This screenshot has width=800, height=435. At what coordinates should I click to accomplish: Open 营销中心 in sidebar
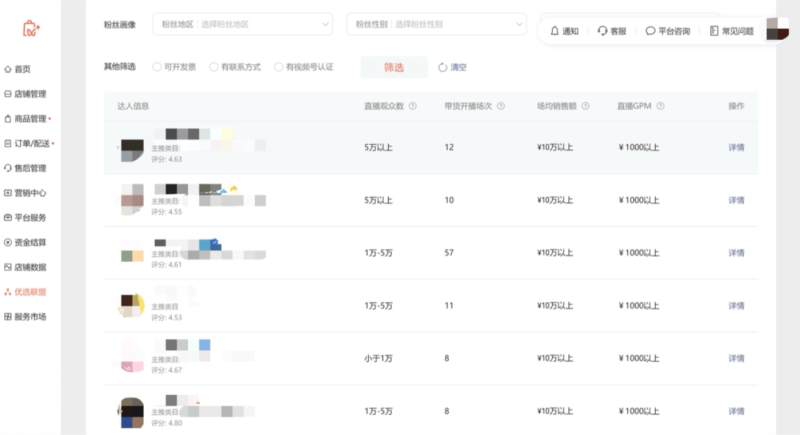[29, 193]
